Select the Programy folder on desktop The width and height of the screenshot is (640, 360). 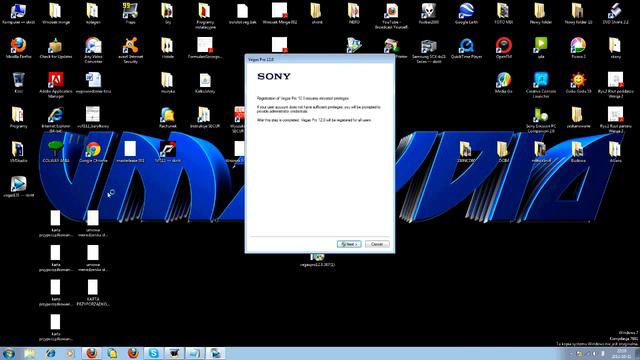(x=18, y=117)
